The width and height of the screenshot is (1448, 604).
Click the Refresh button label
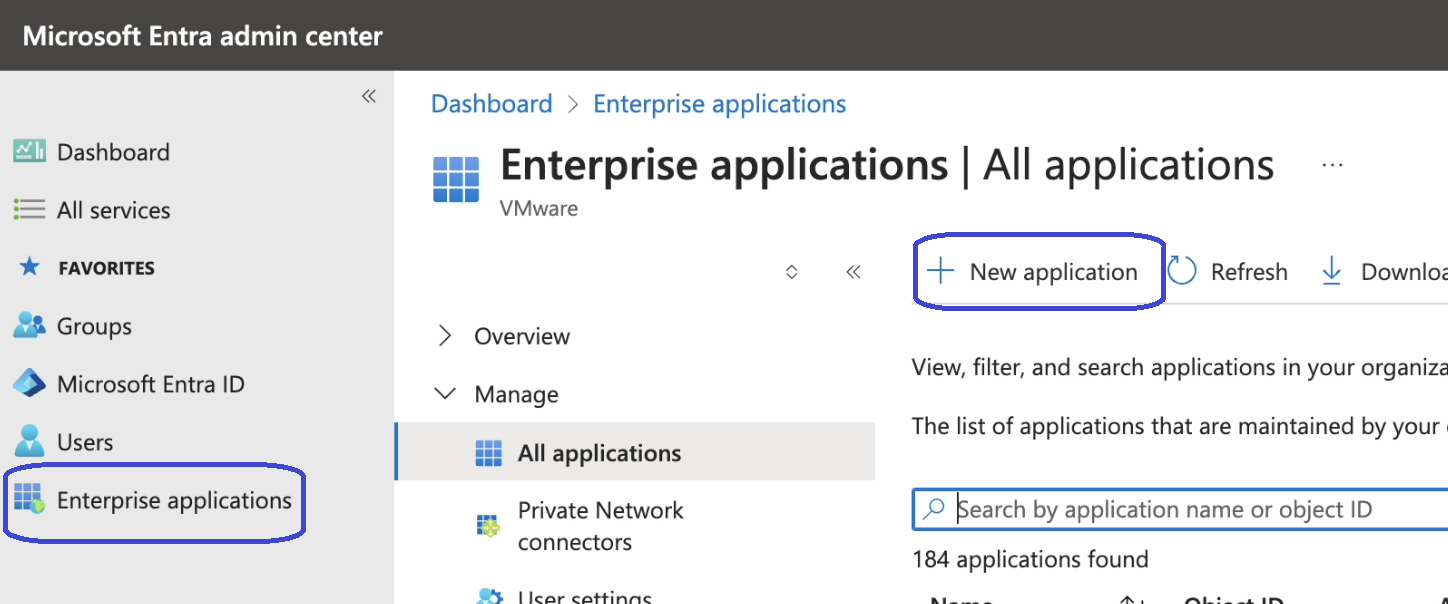click(x=1249, y=271)
